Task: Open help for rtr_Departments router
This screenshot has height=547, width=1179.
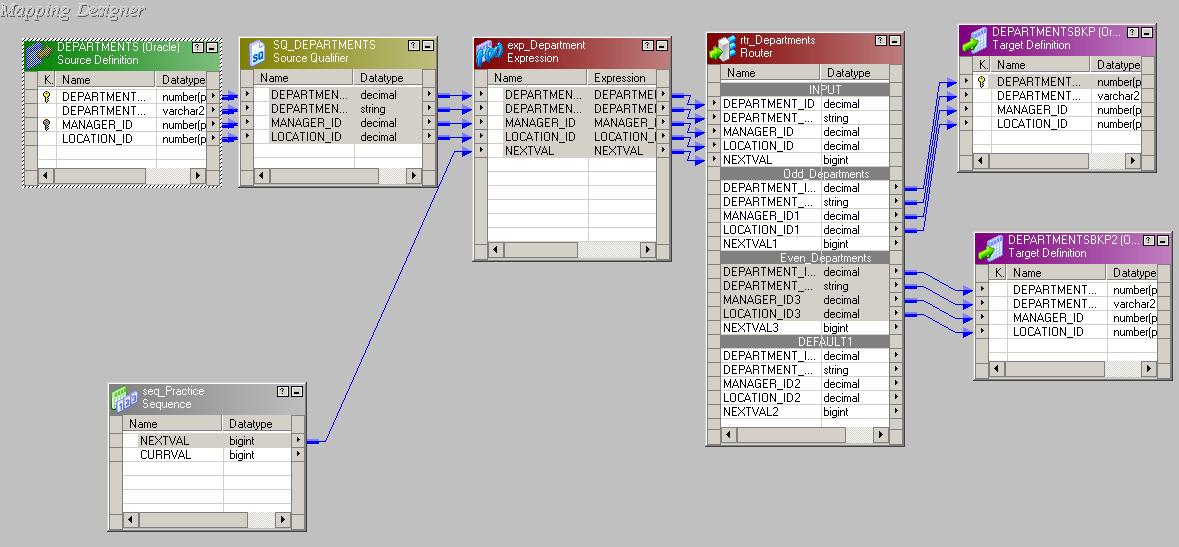Action: coord(881,41)
